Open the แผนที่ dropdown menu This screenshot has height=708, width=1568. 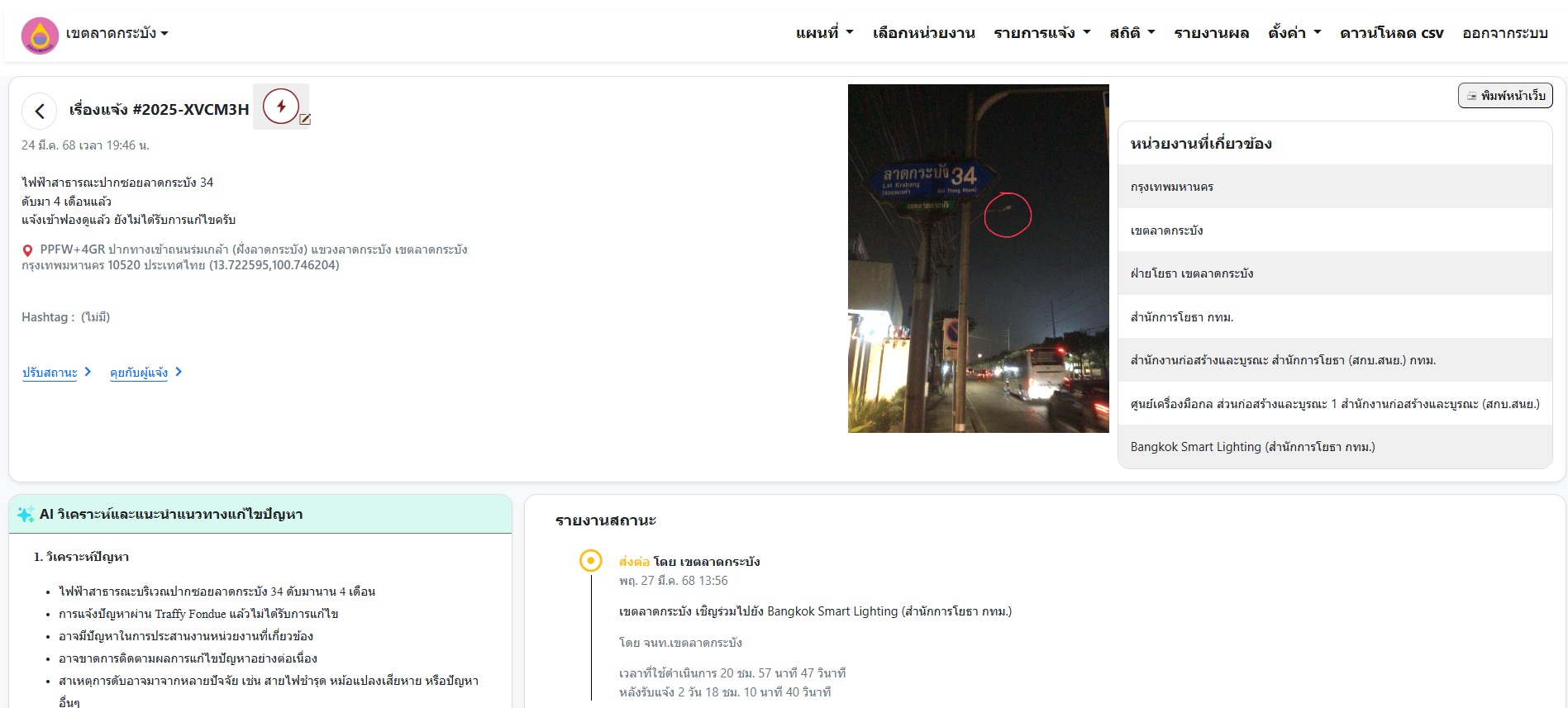point(824,33)
